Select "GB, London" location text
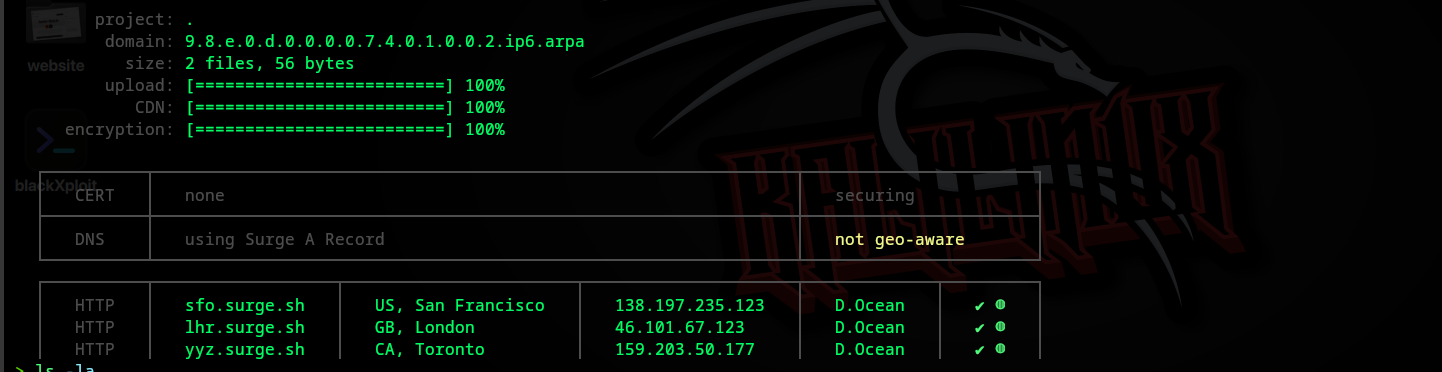Image resolution: width=1442 pixels, height=372 pixels. point(425,328)
